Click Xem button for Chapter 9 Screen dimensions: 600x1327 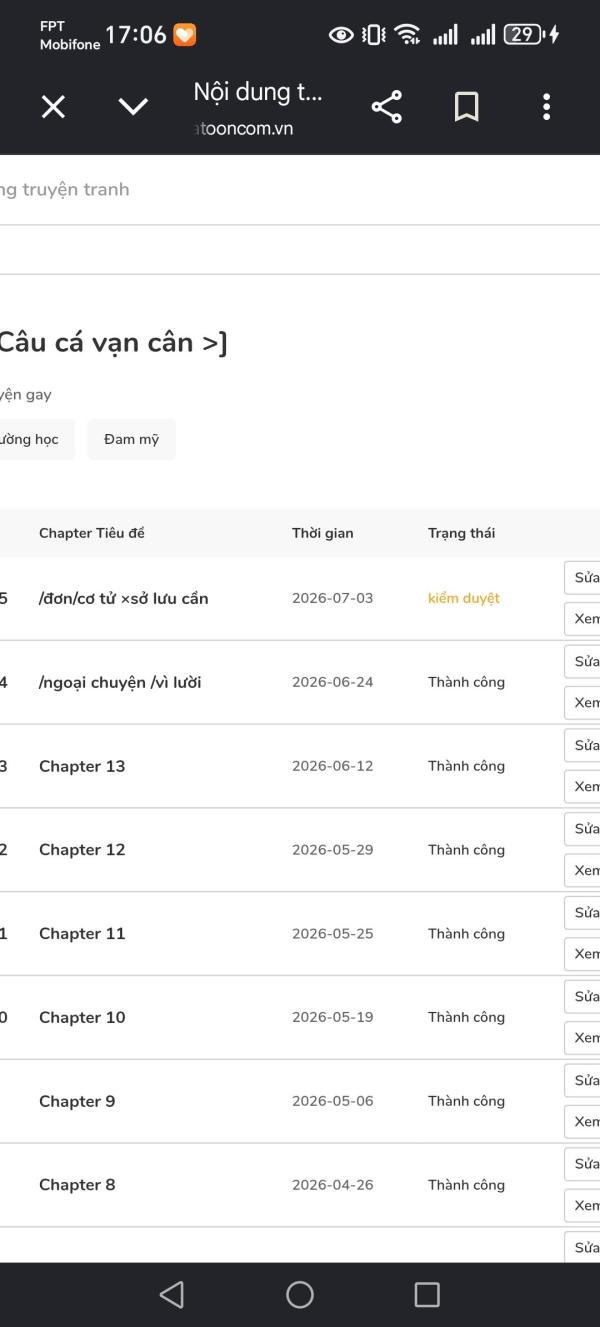(x=584, y=1122)
